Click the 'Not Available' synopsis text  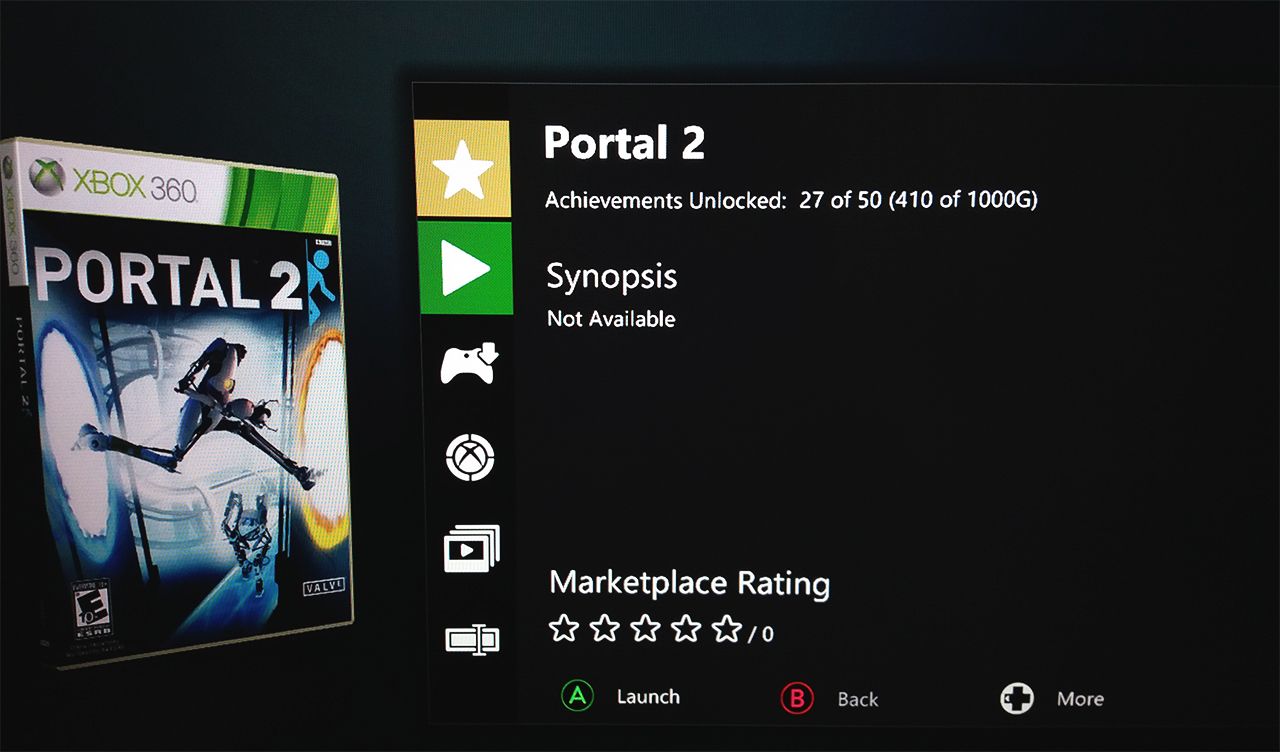(x=611, y=319)
